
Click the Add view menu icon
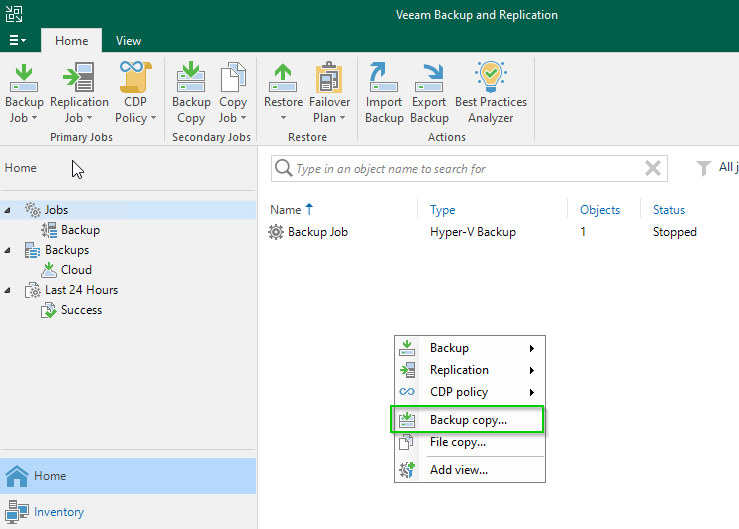coord(407,470)
